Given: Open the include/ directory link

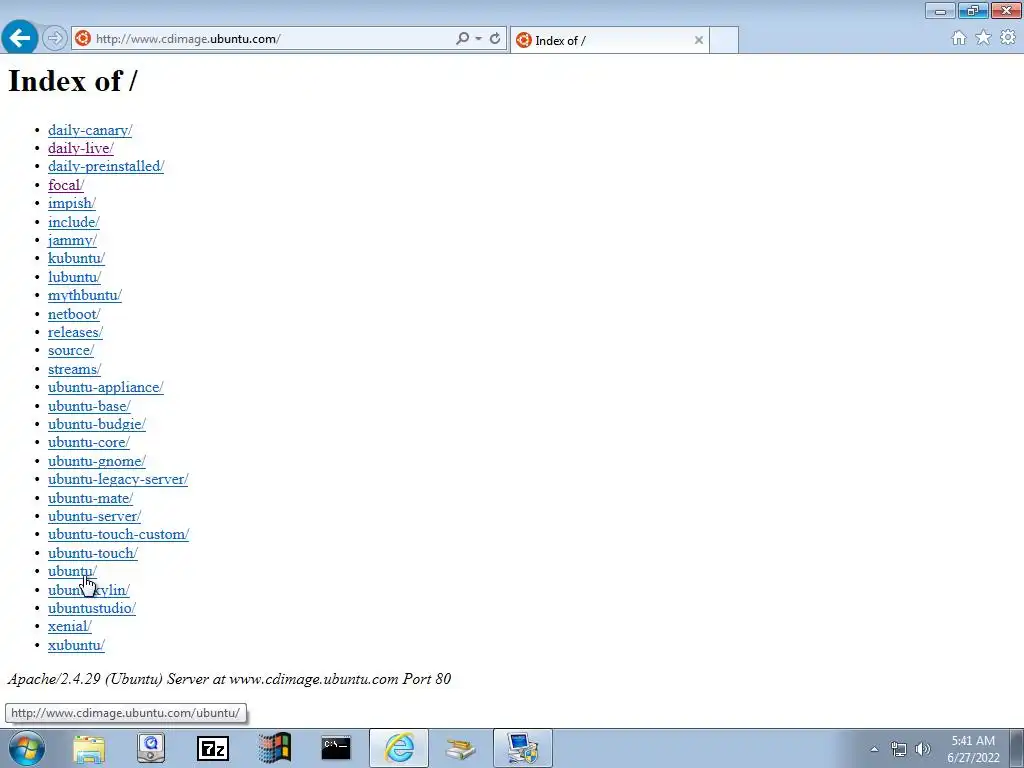Looking at the screenshot, I should (x=74, y=222).
